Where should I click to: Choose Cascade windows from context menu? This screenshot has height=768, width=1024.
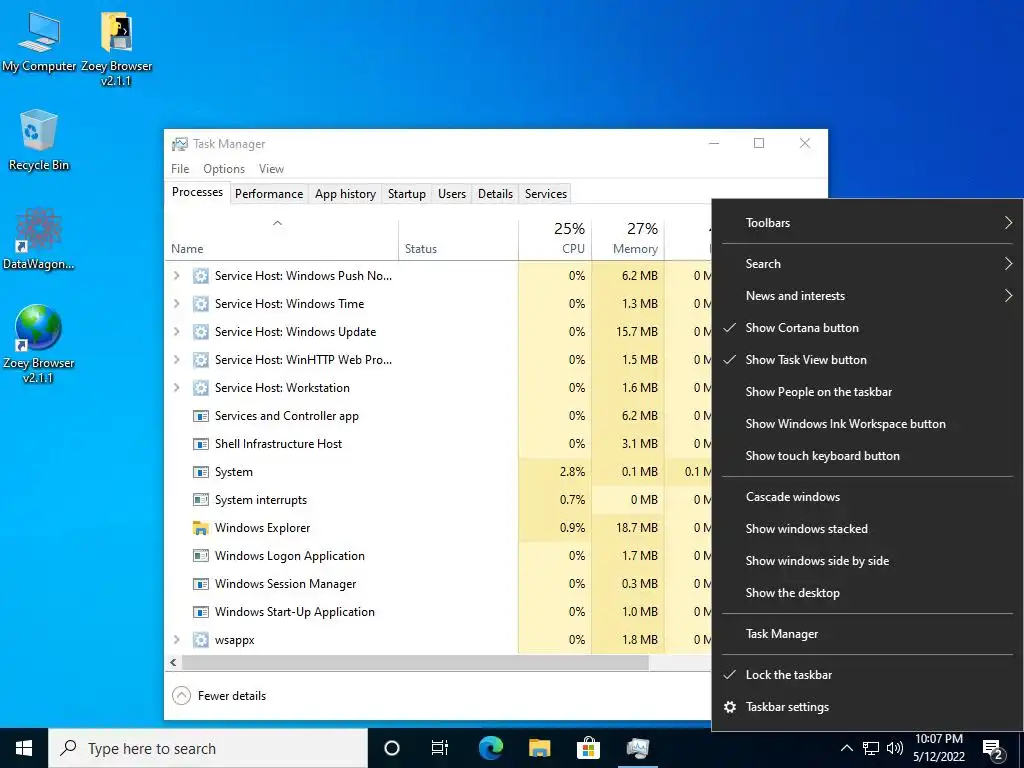point(867,497)
